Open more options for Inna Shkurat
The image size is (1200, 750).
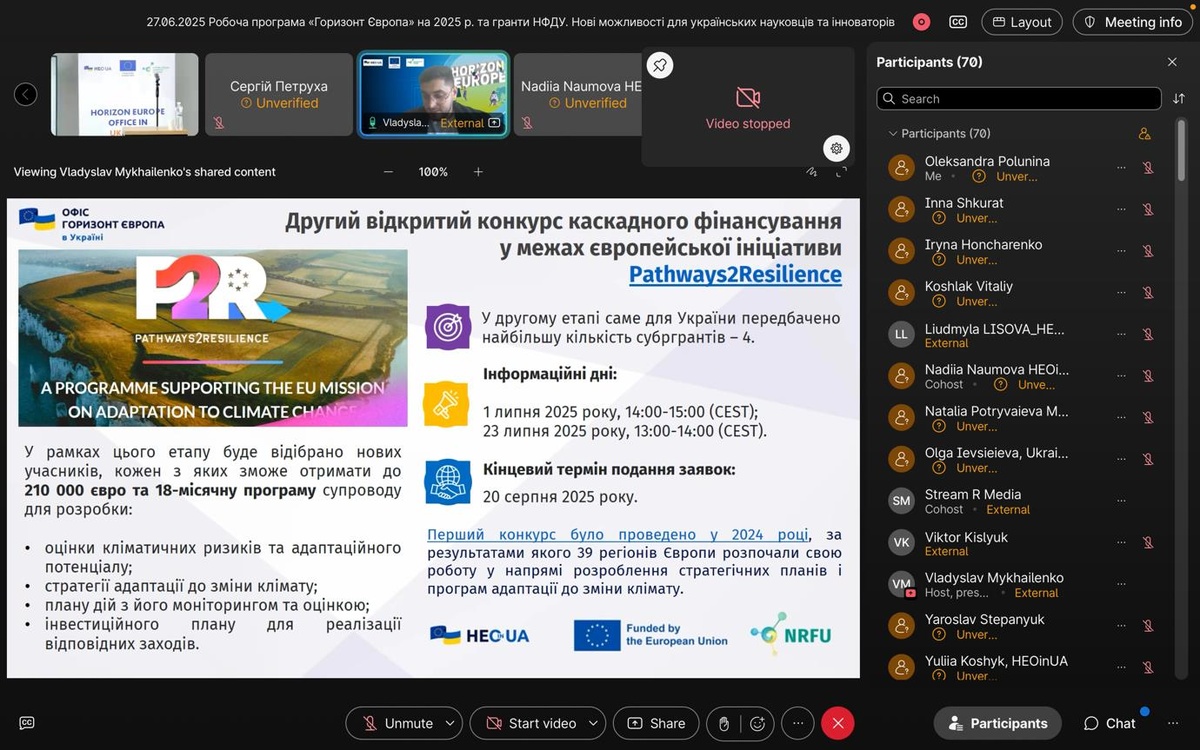coord(1122,210)
